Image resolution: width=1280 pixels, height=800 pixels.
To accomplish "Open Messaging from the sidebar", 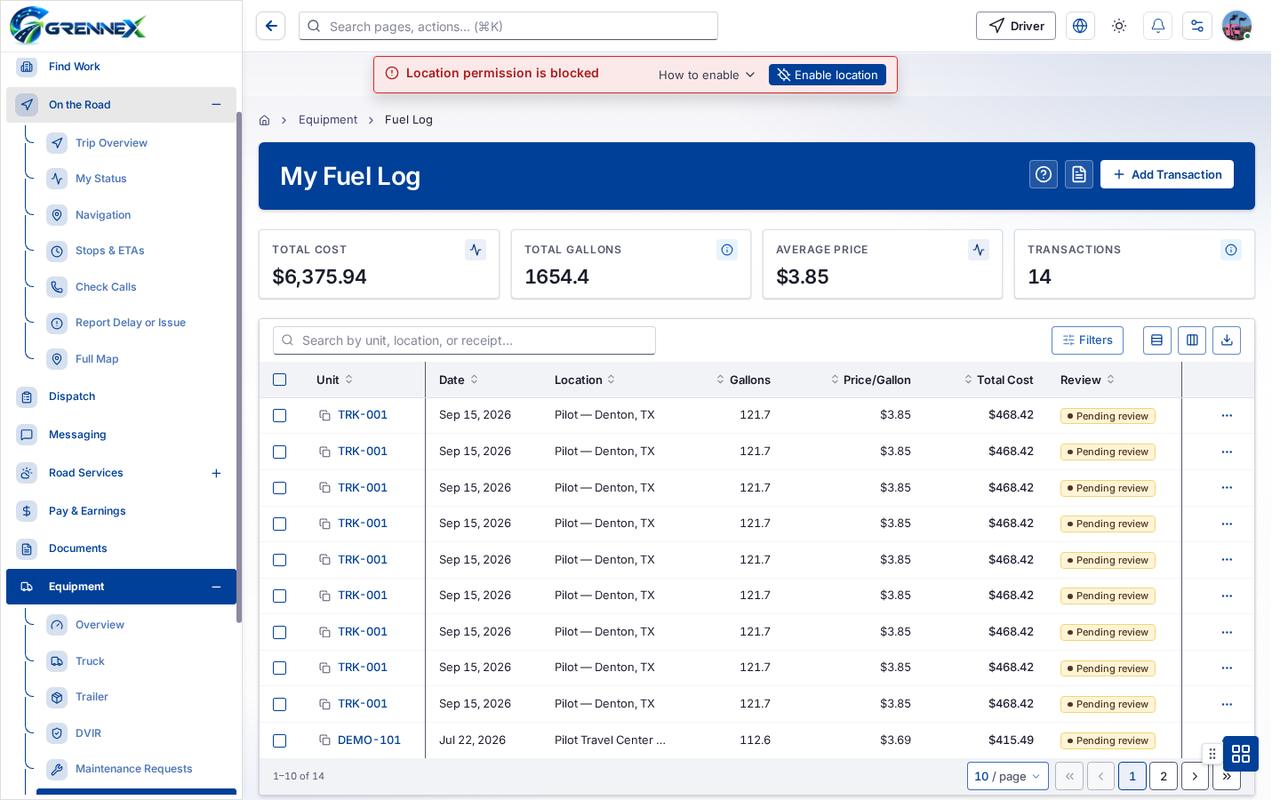I will coord(77,435).
